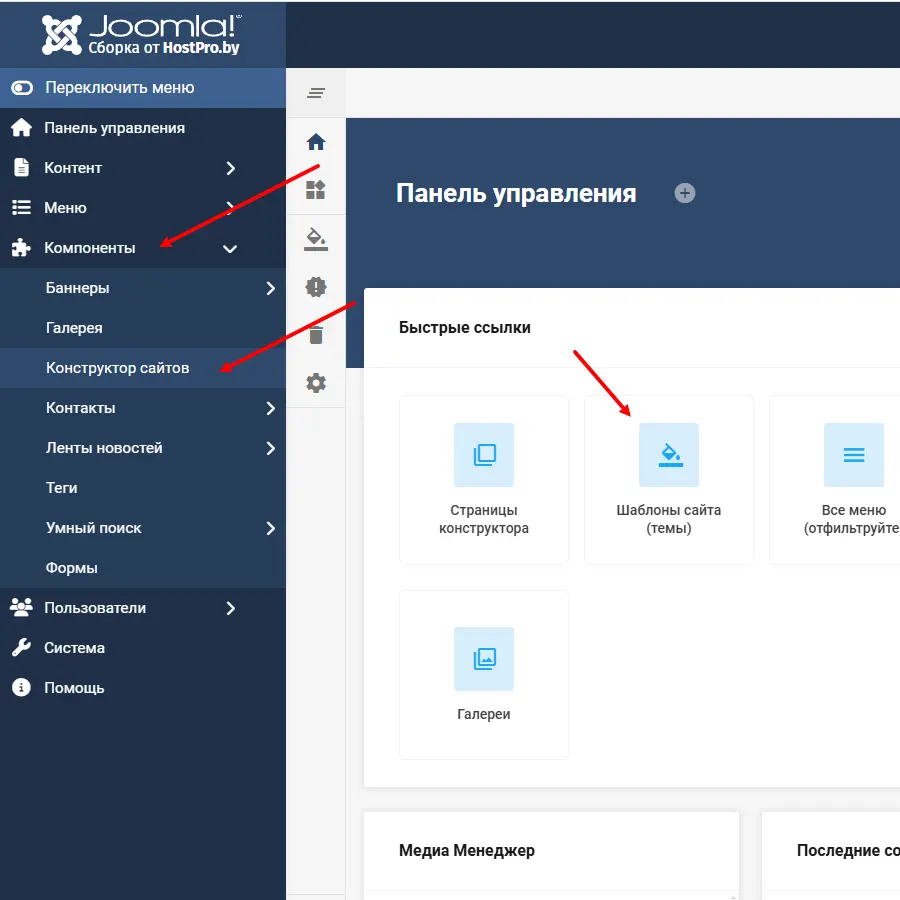Open the blocks grid icon in the sidebar
The image size is (900, 900).
click(x=316, y=190)
